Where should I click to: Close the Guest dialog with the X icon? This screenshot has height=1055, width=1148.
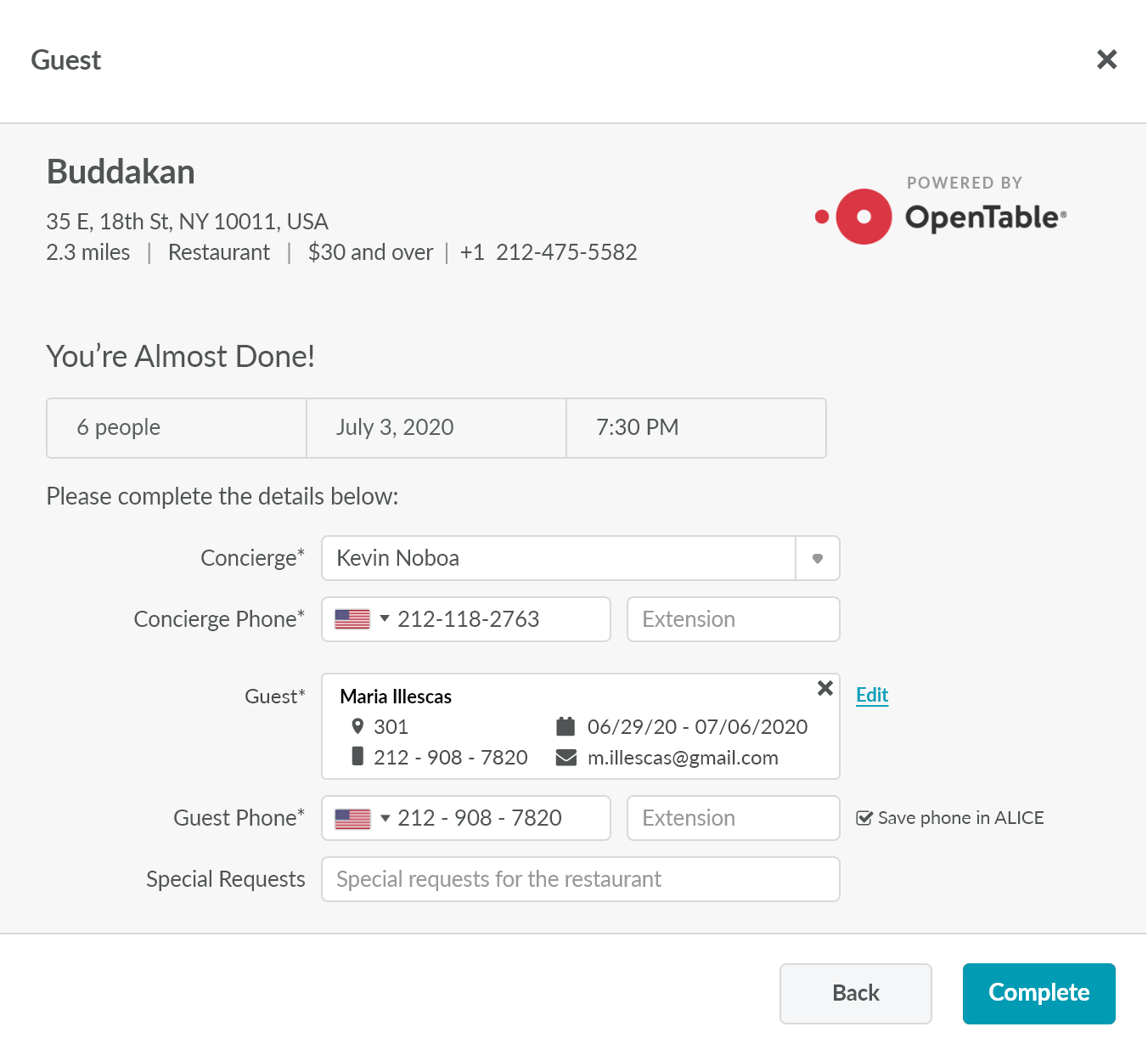pos(1106,59)
